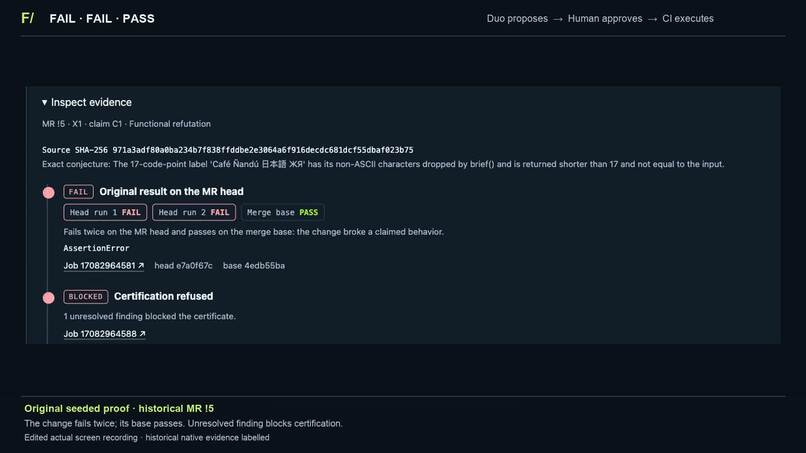Select the Head run 2 FAIL badge

(x=194, y=212)
